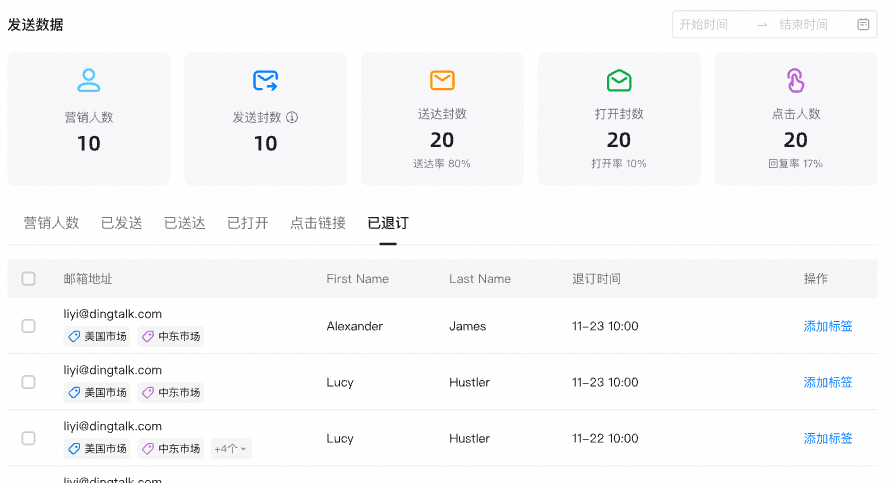Click the blue mail-send icon above 发送封数
Image resolution: width=889 pixels, height=483 pixels.
click(x=265, y=81)
